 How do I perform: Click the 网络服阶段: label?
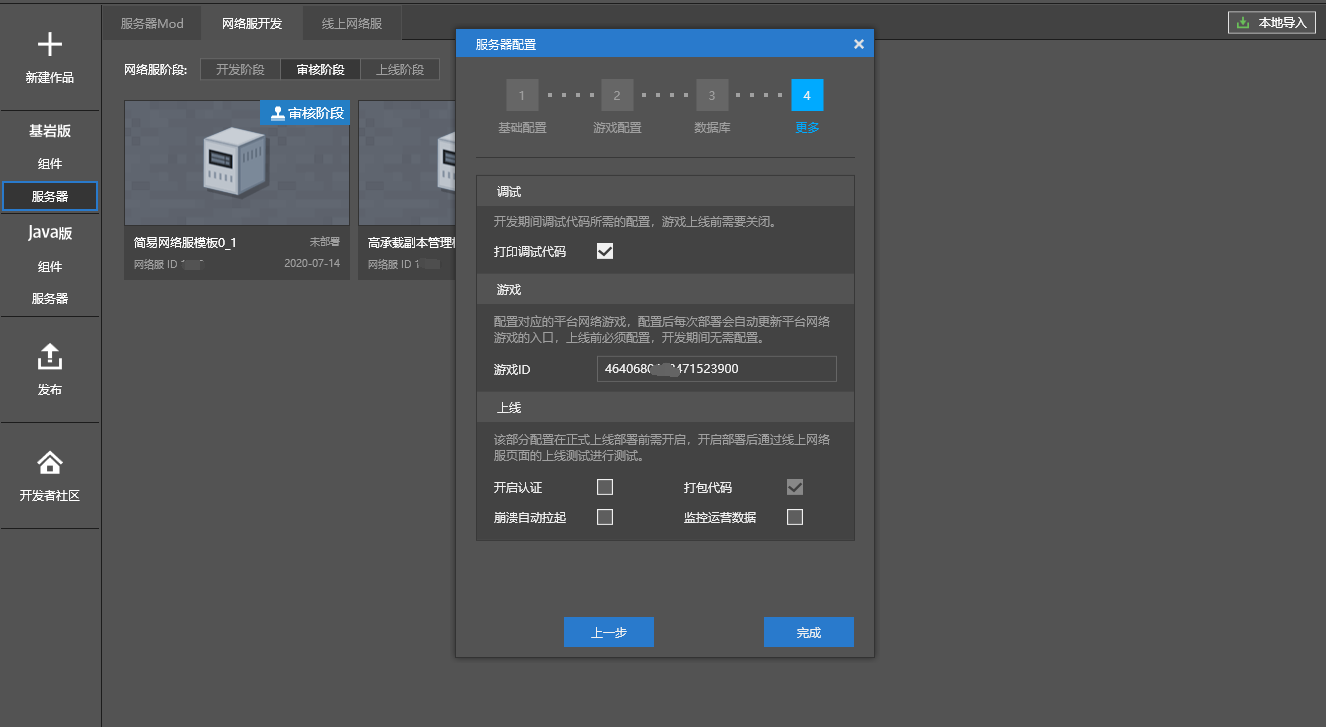(x=156, y=70)
